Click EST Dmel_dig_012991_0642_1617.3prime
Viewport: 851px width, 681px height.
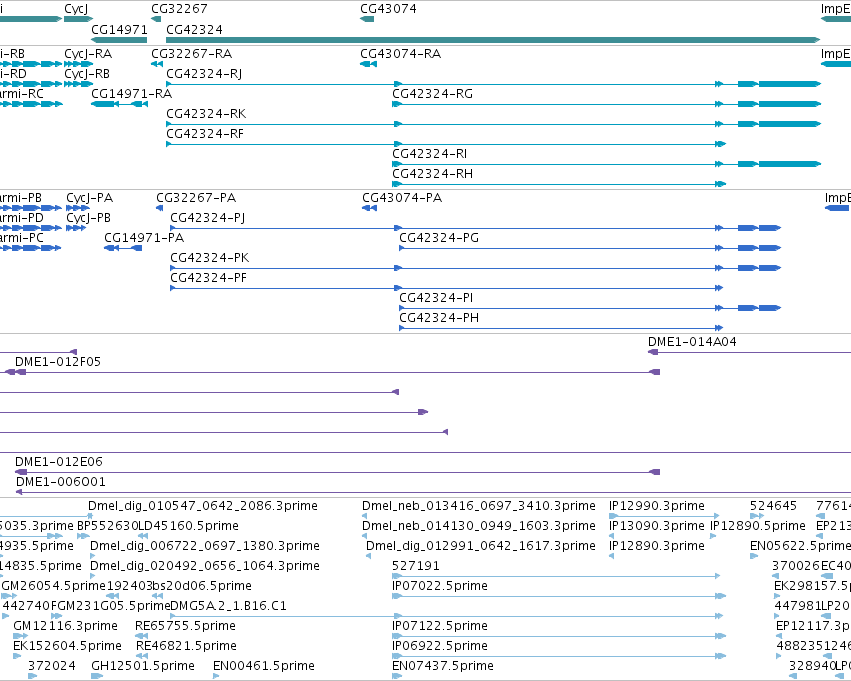[481, 546]
